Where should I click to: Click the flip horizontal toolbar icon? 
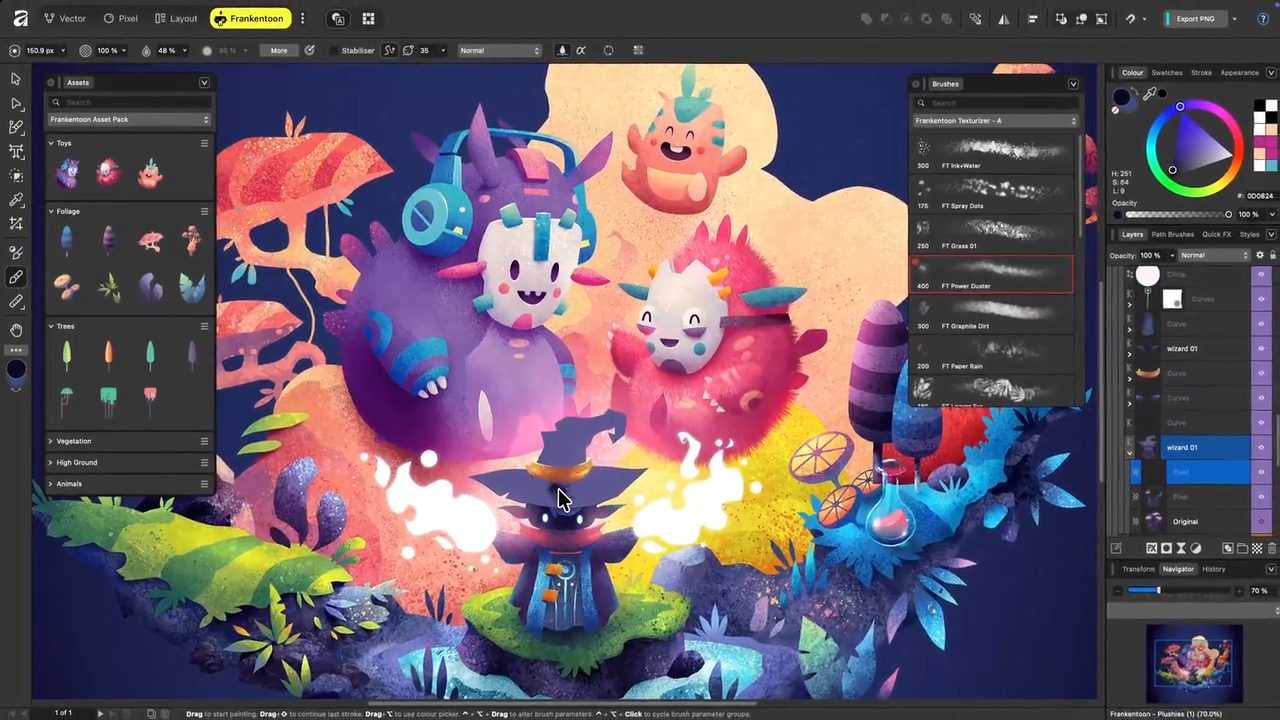(1004, 19)
